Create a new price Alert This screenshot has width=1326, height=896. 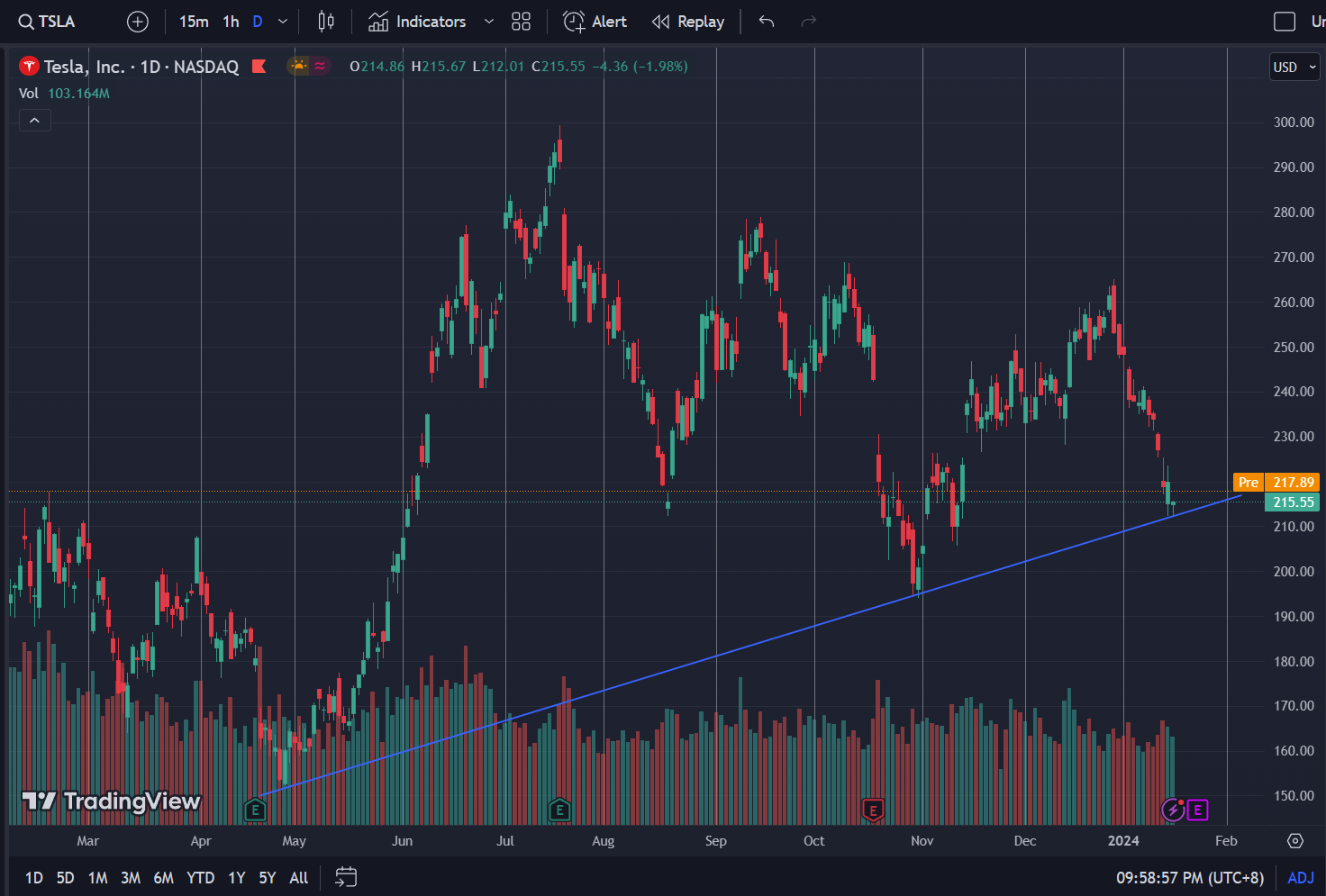tap(595, 22)
